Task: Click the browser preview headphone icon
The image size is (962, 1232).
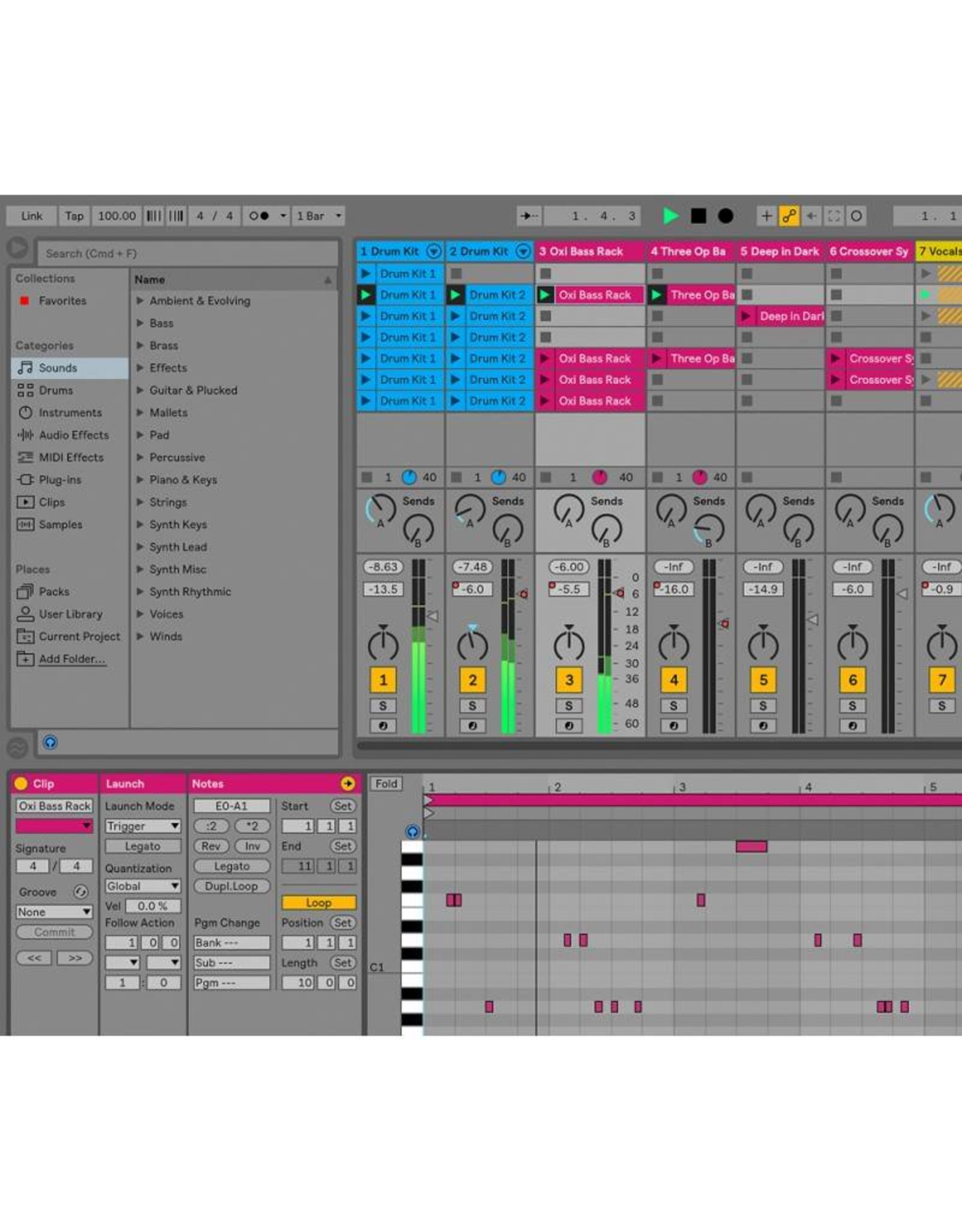Action: coord(51,742)
